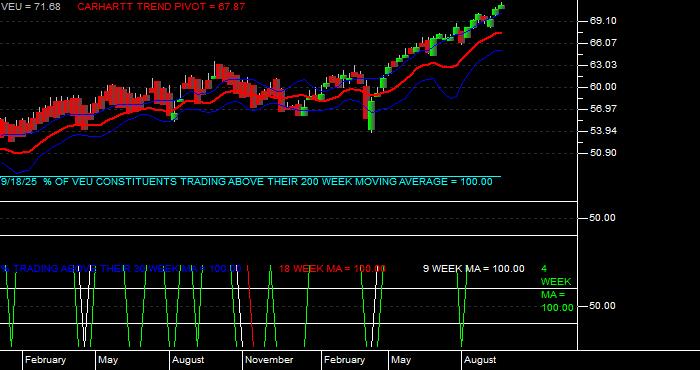Click the 56.97 price axis label
The height and width of the screenshot is (370, 700).
tap(603, 109)
